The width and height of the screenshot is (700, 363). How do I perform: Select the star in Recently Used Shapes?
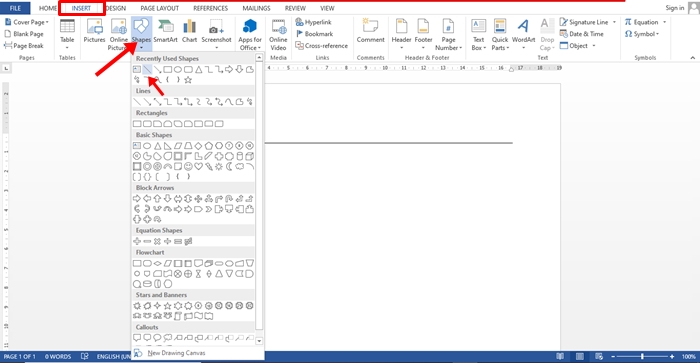coord(188,79)
